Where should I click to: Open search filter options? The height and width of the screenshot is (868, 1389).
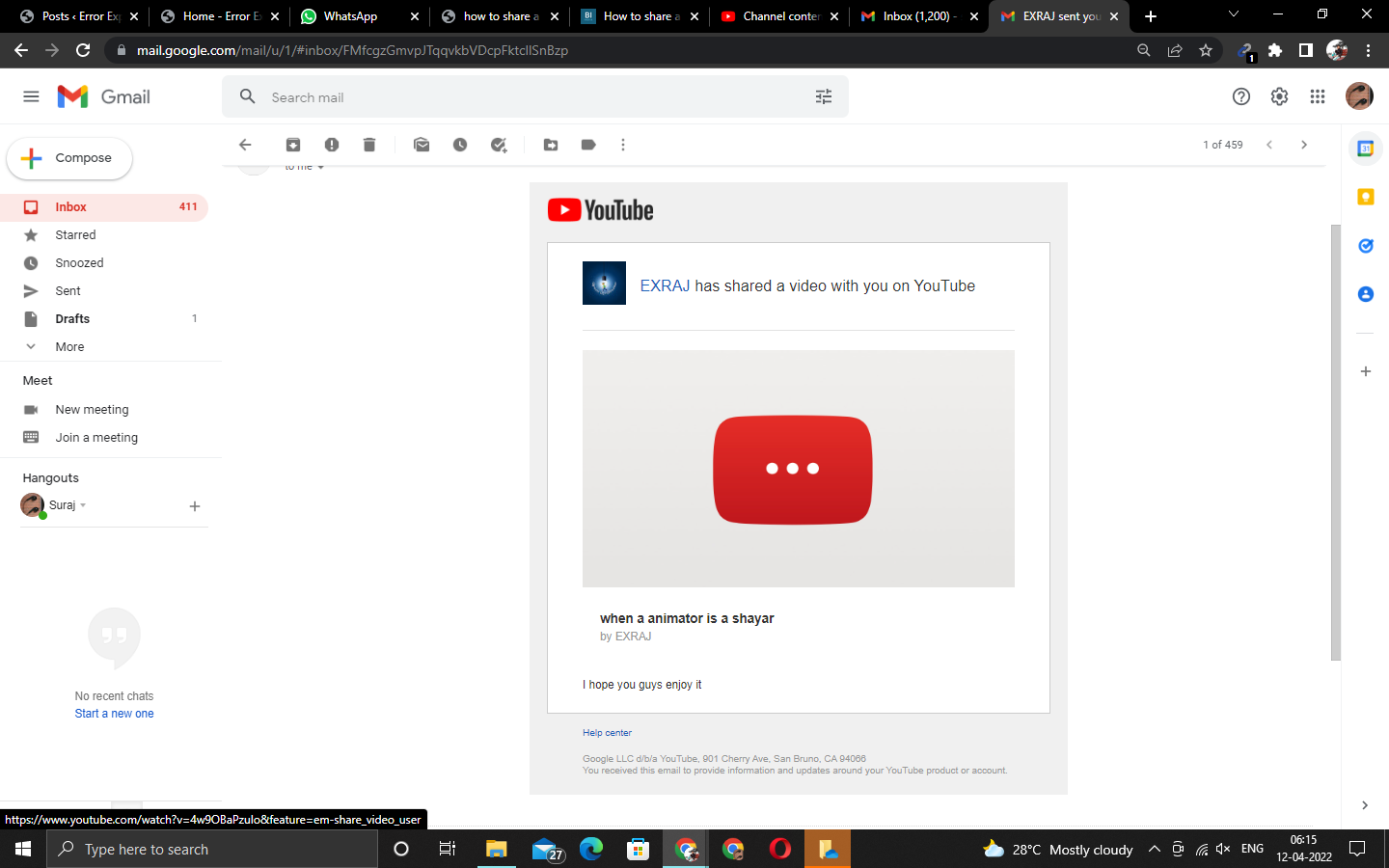click(x=823, y=96)
